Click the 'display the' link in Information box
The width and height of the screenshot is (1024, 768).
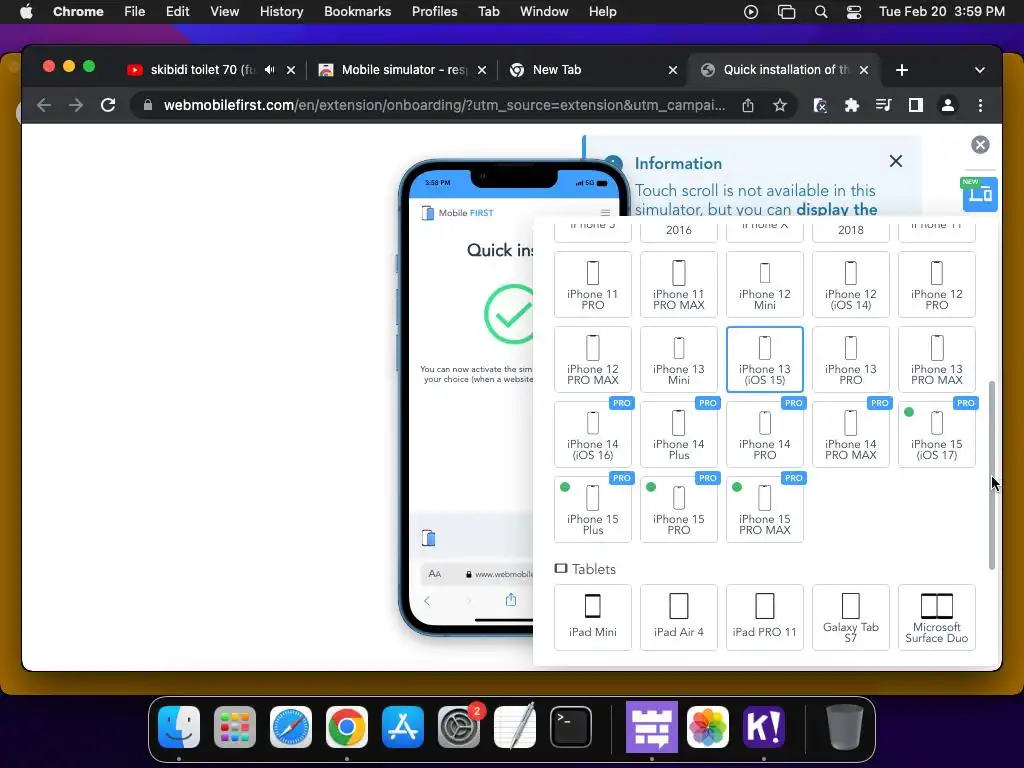pos(837,210)
